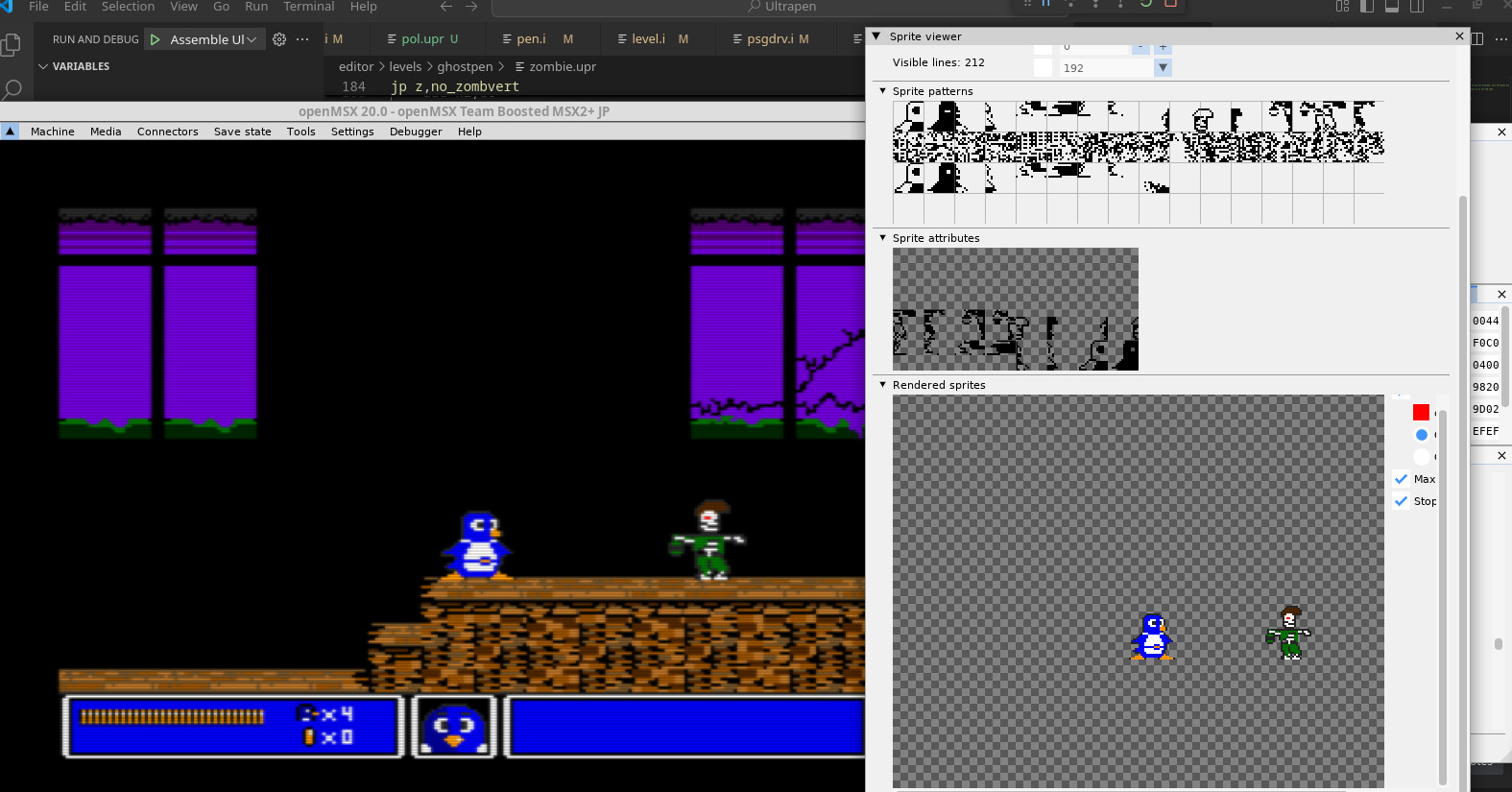Restart debug session with the green icon
Image resolution: width=1512 pixels, height=792 pixels.
[x=1146, y=4]
